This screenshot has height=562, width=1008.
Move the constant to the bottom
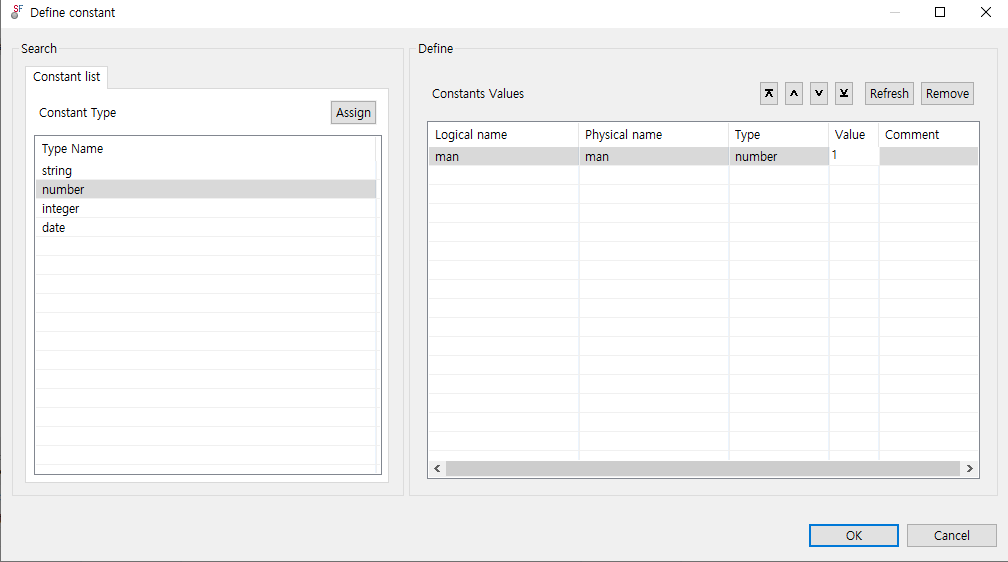844,93
